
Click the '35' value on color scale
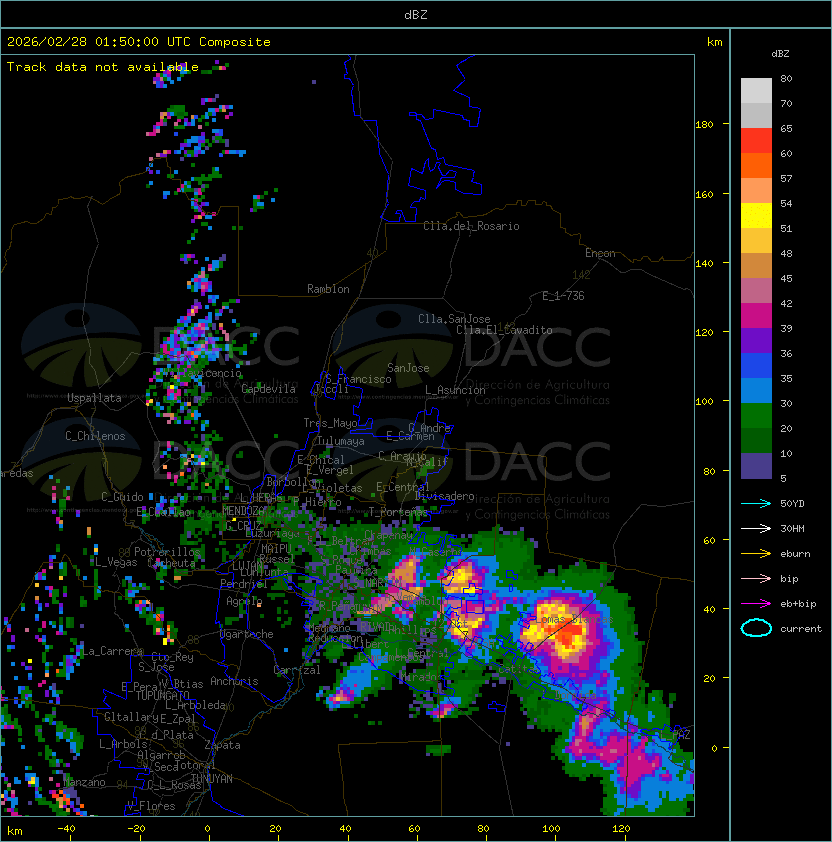(786, 379)
